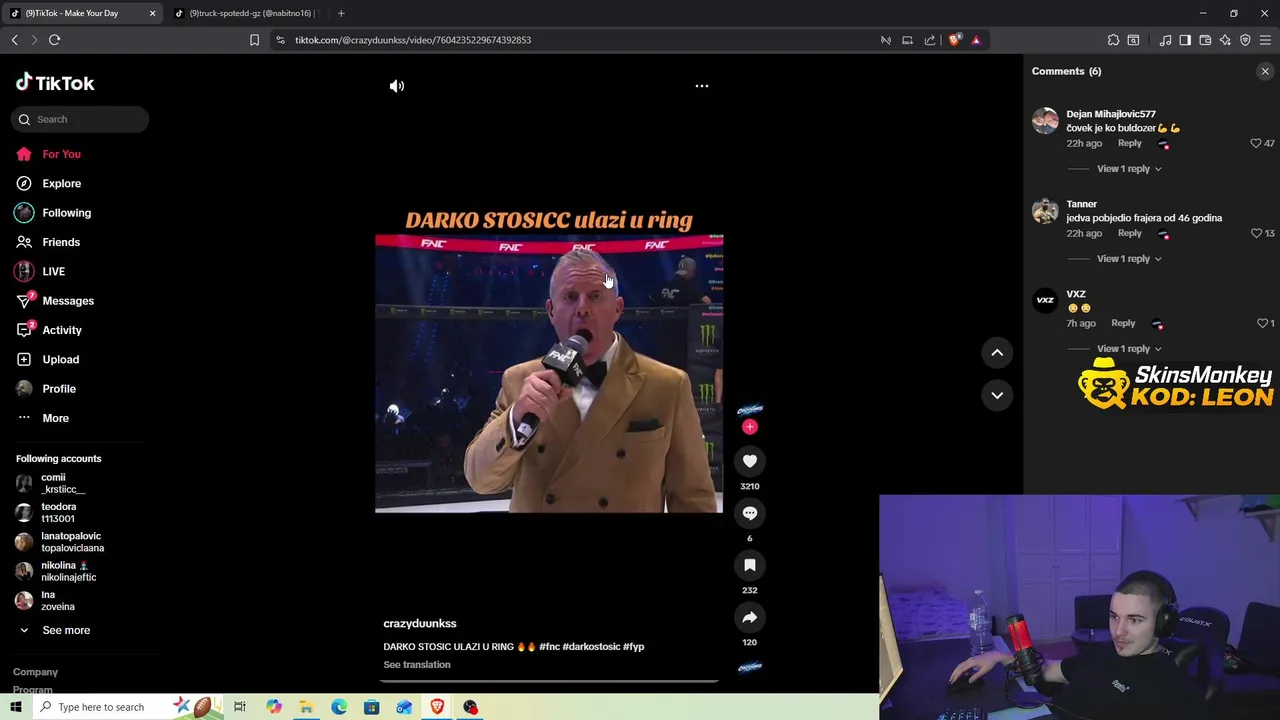Open the Leo AI sparkle icon
This screenshot has width=1280, height=720.
(1225, 40)
